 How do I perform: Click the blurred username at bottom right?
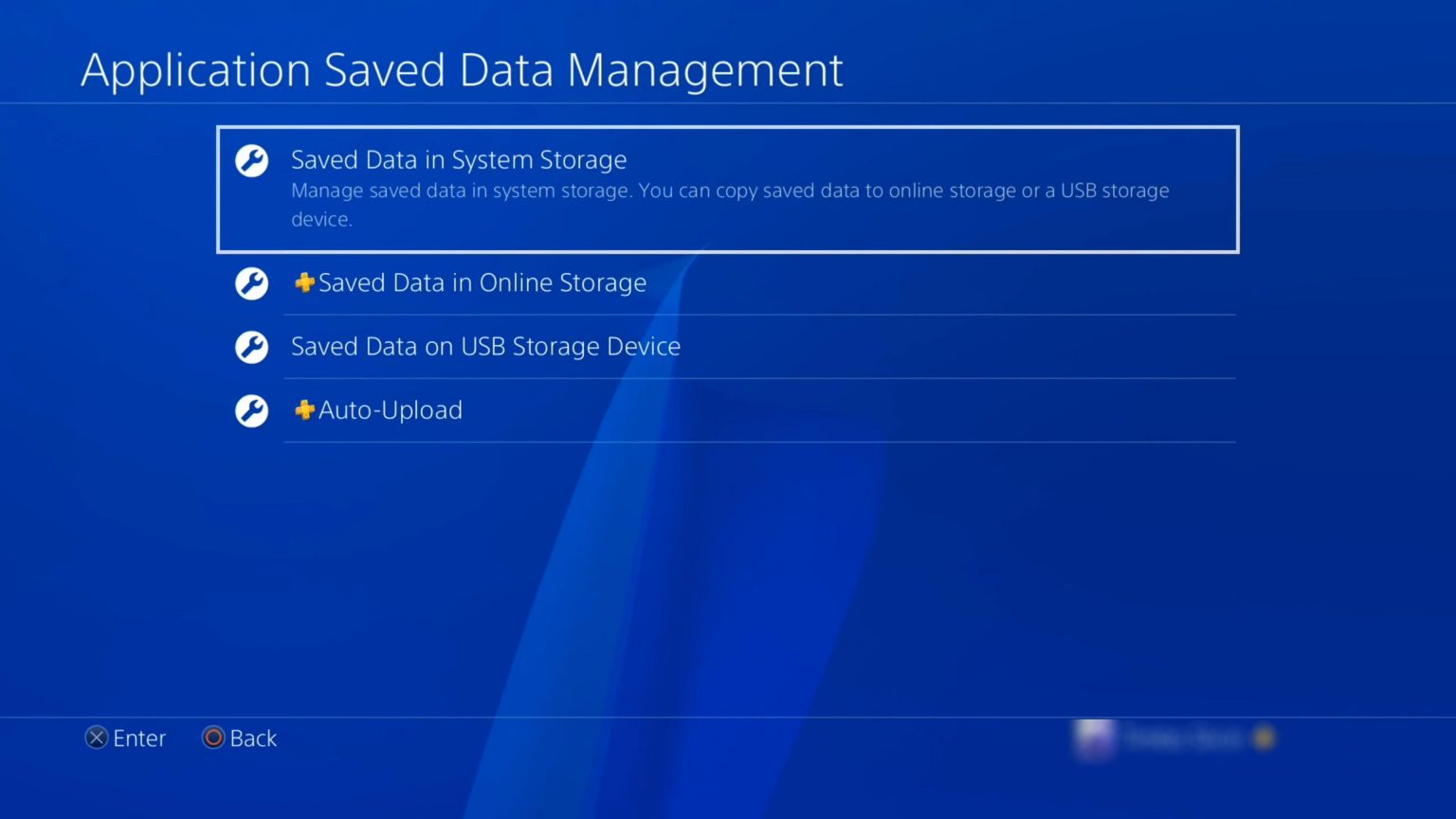1183,737
